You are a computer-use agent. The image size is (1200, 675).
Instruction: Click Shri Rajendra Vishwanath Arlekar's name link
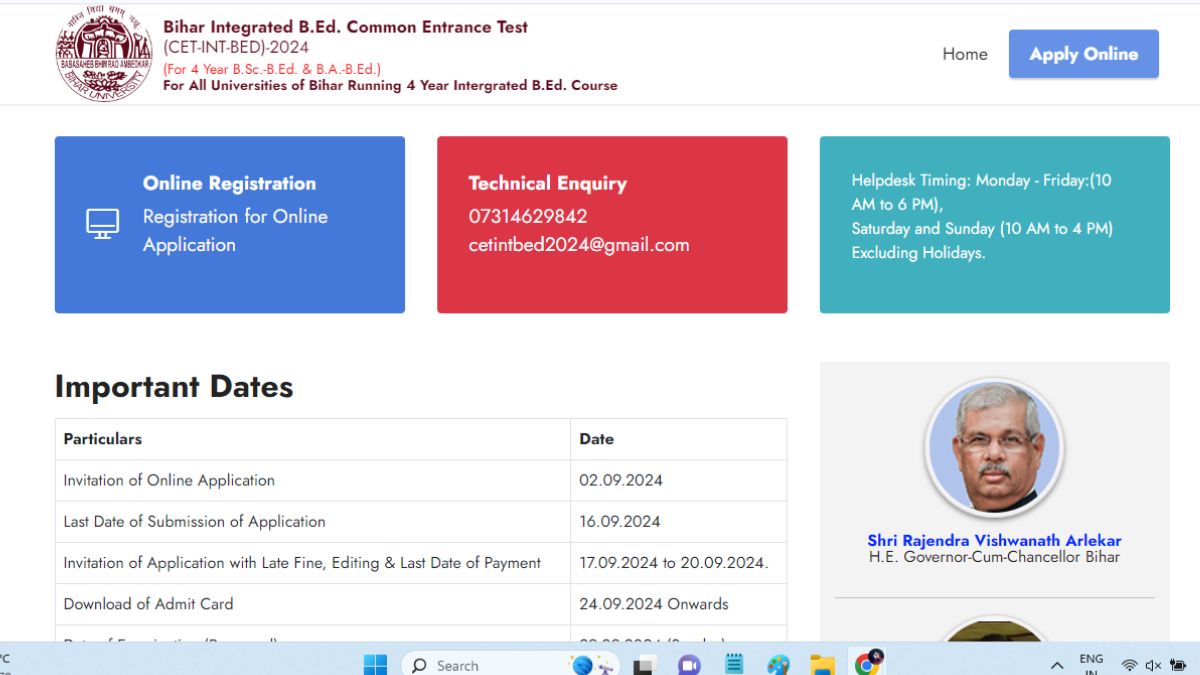click(x=993, y=540)
